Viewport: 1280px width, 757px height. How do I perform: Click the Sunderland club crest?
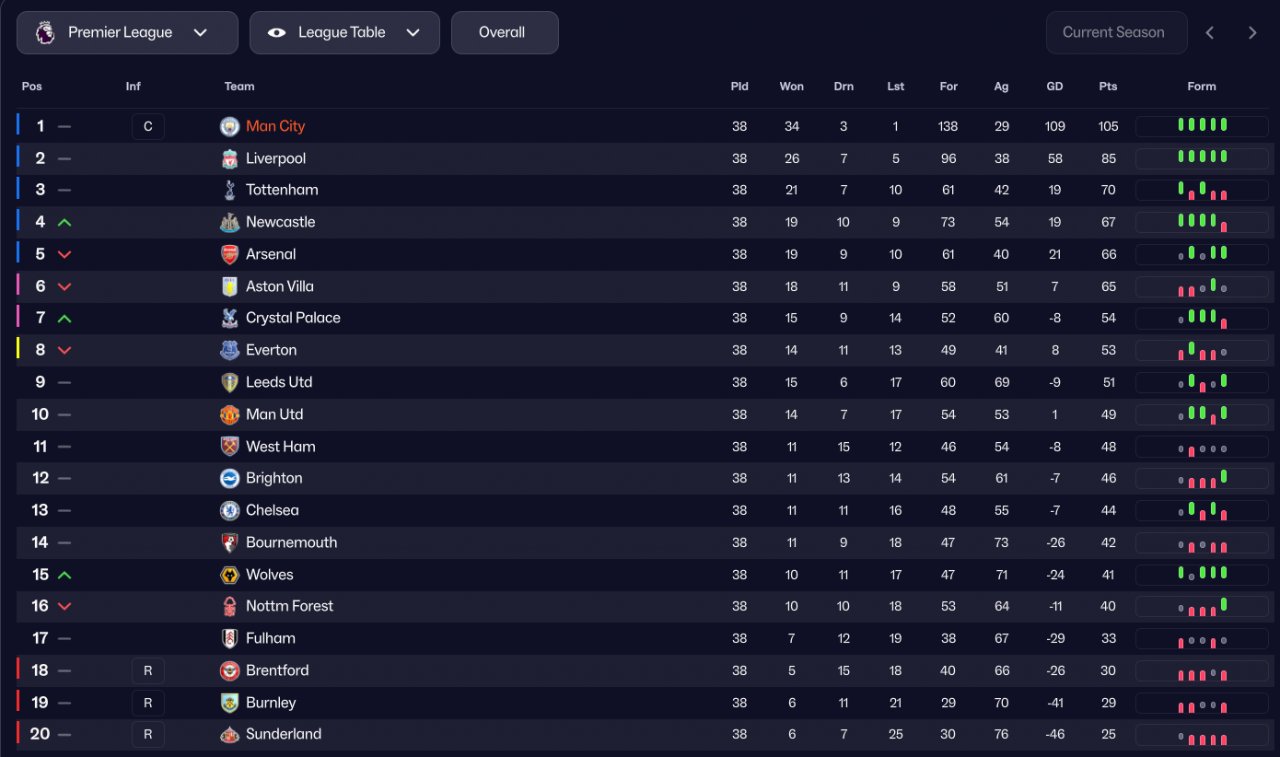230,734
